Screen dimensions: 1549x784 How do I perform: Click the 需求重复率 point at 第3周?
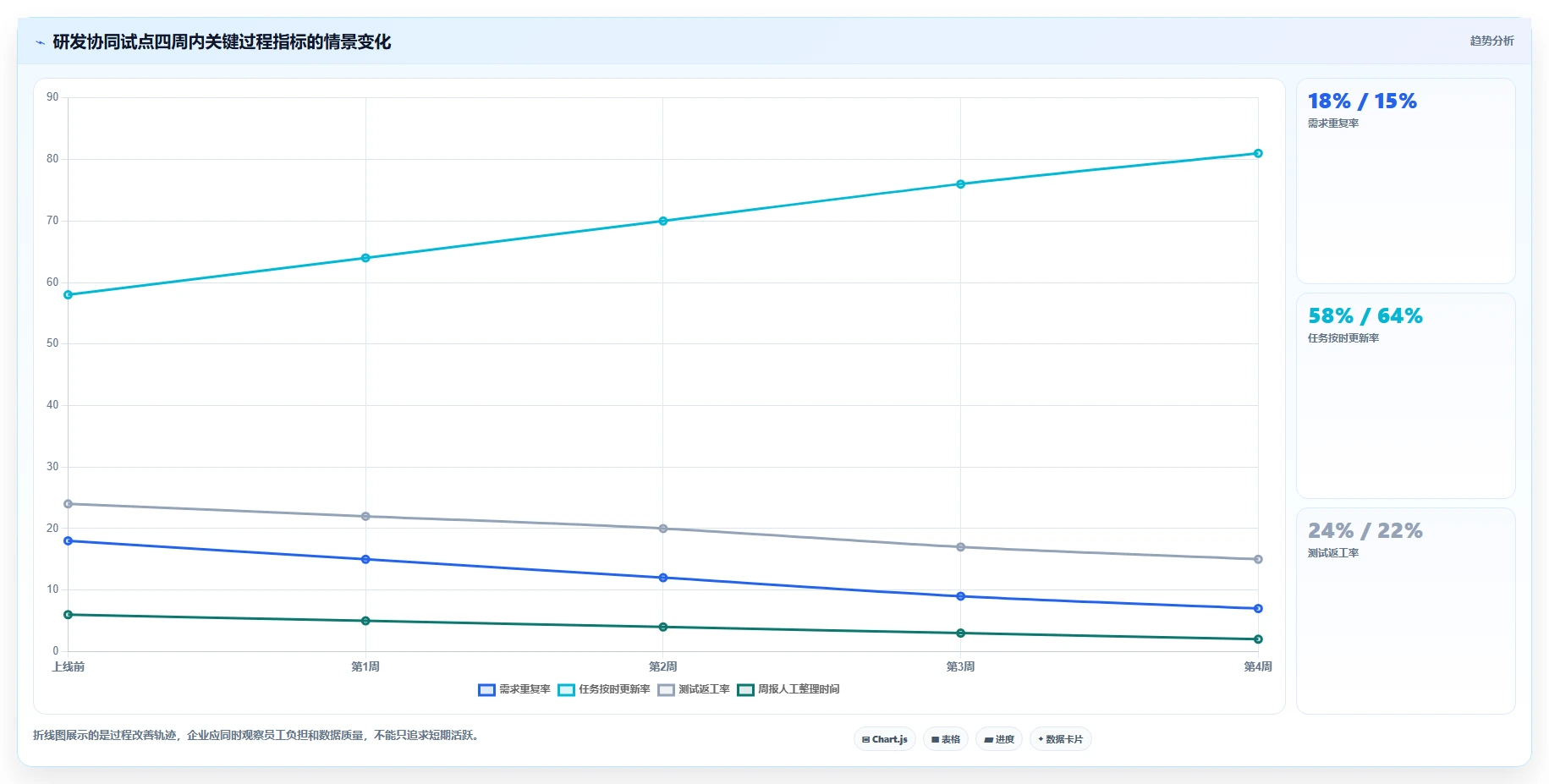(960, 596)
